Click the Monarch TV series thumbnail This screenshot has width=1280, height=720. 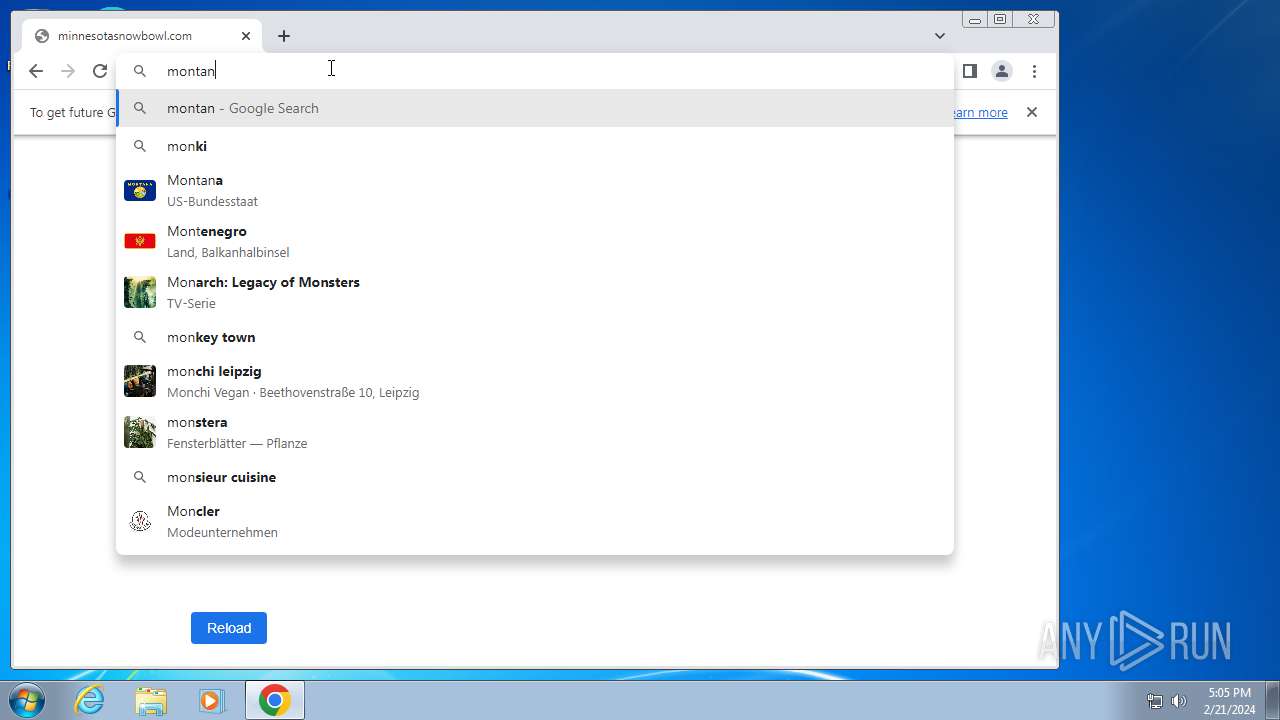click(x=140, y=292)
